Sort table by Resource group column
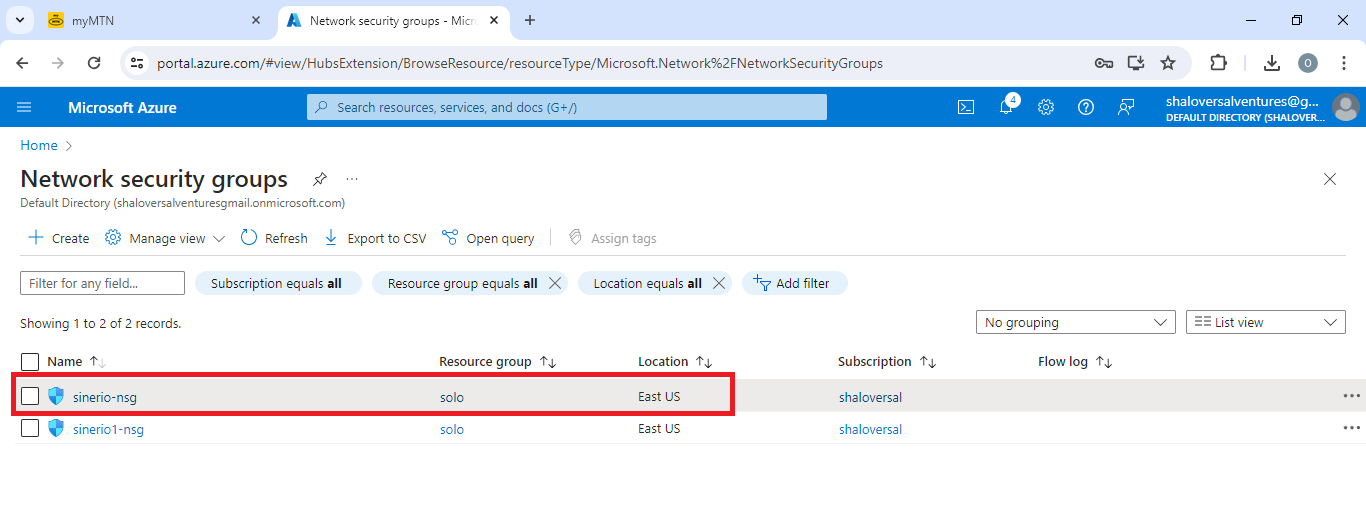This screenshot has width=1366, height=506. tap(497, 362)
